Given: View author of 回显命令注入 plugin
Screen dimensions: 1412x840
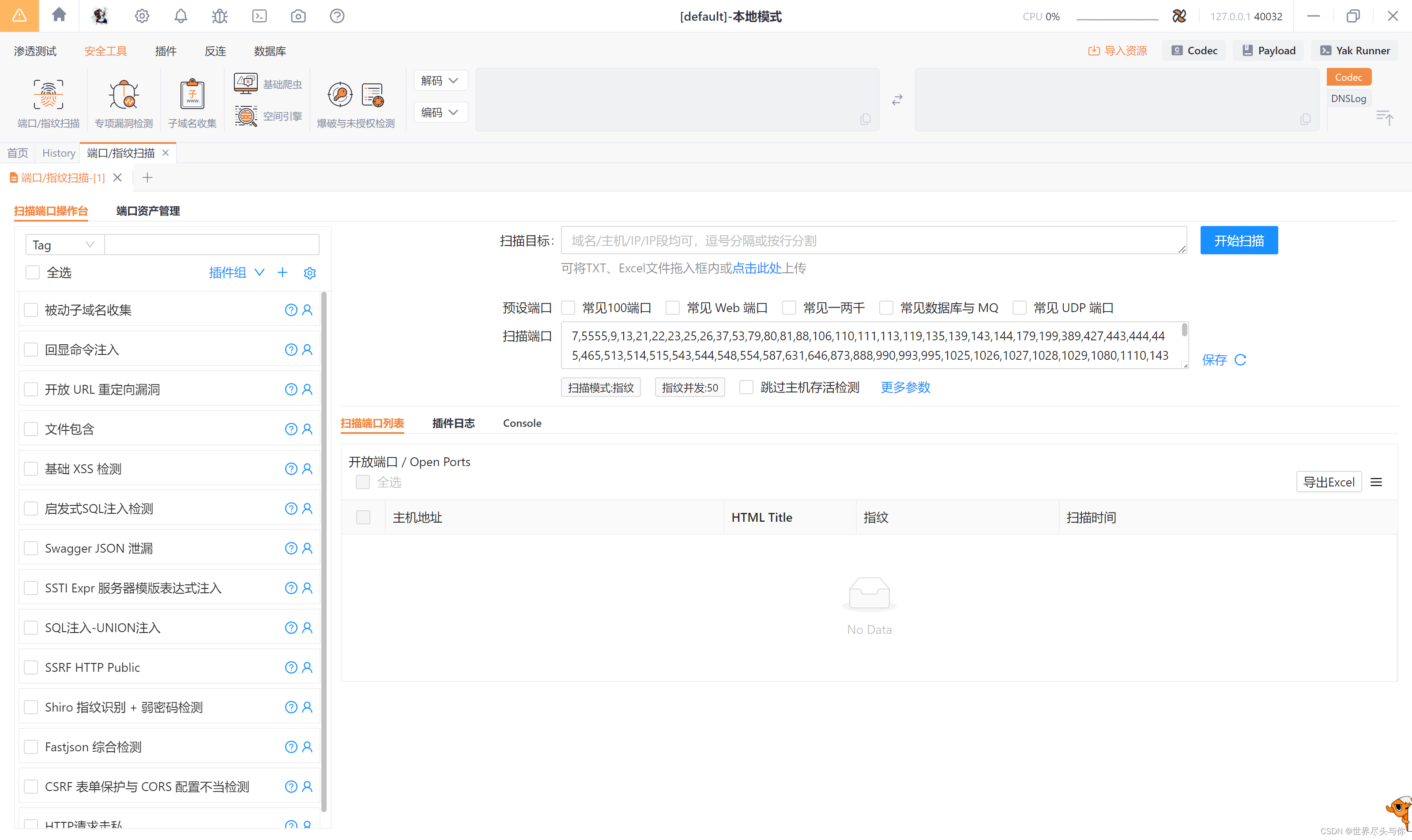Looking at the screenshot, I should 307,349.
